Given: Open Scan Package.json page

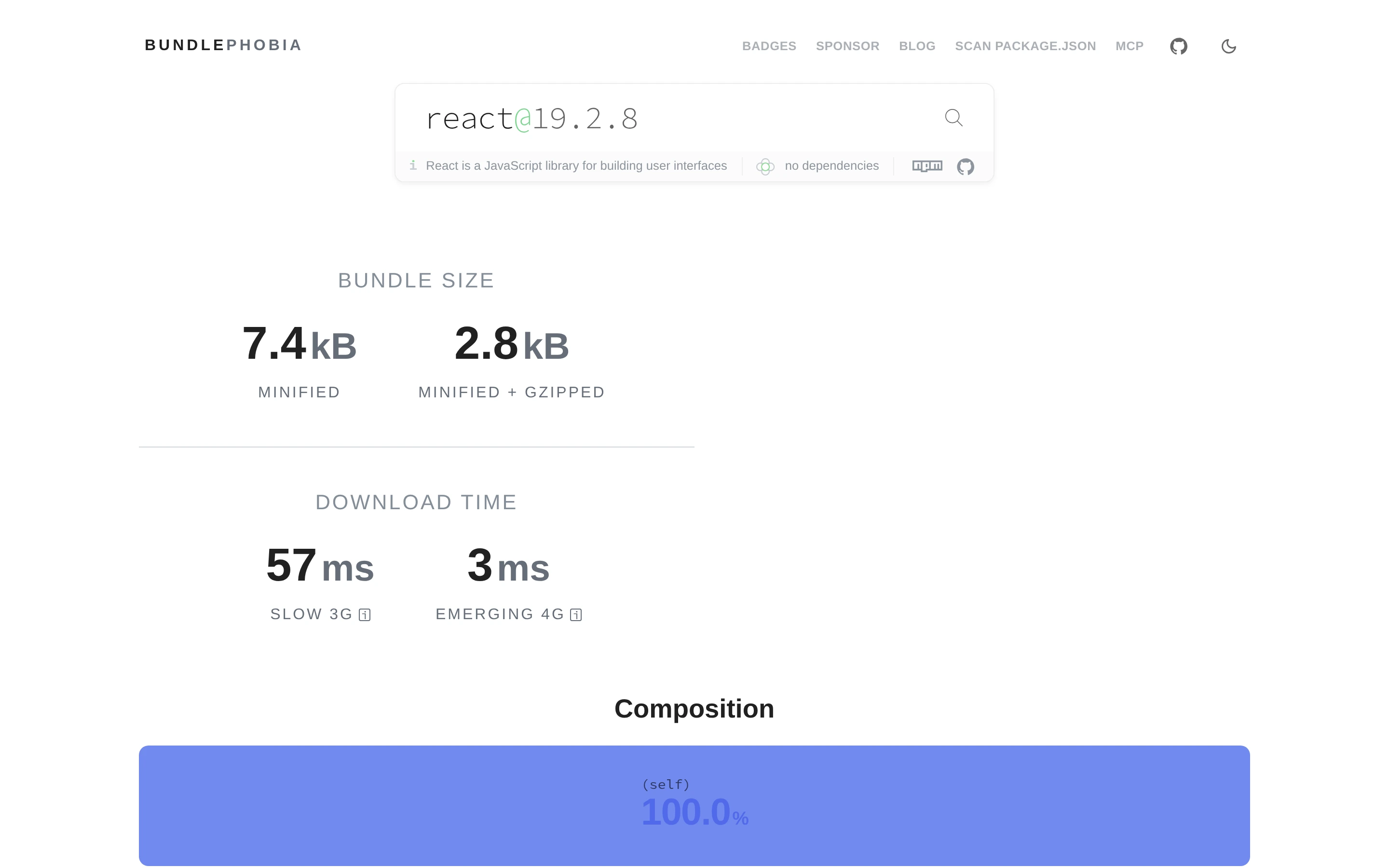Looking at the screenshot, I should (1025, 46).
